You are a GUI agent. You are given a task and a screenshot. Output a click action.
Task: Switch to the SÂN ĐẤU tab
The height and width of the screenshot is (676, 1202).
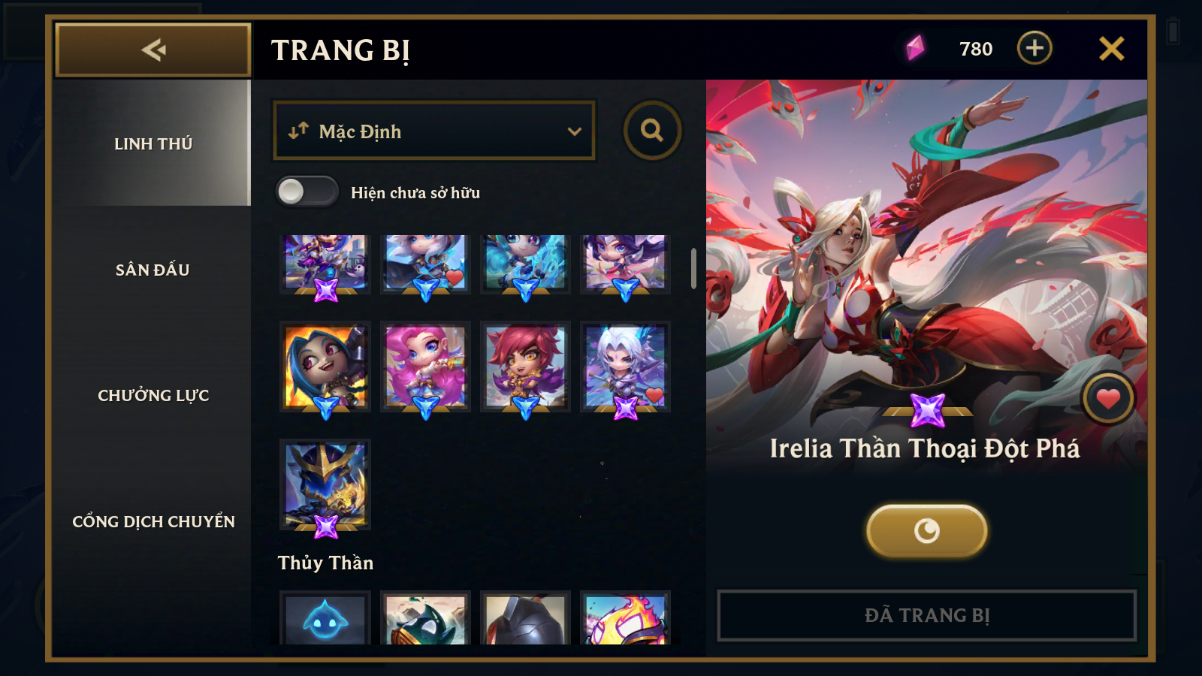[153, 269]
